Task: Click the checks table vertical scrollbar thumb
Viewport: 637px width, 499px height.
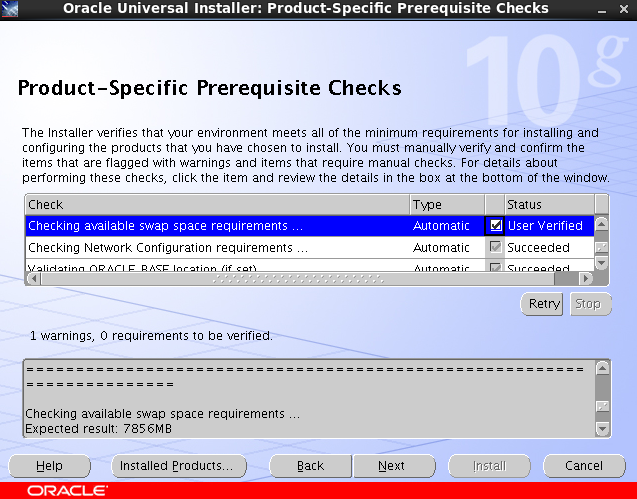Action: click(602, 247)
